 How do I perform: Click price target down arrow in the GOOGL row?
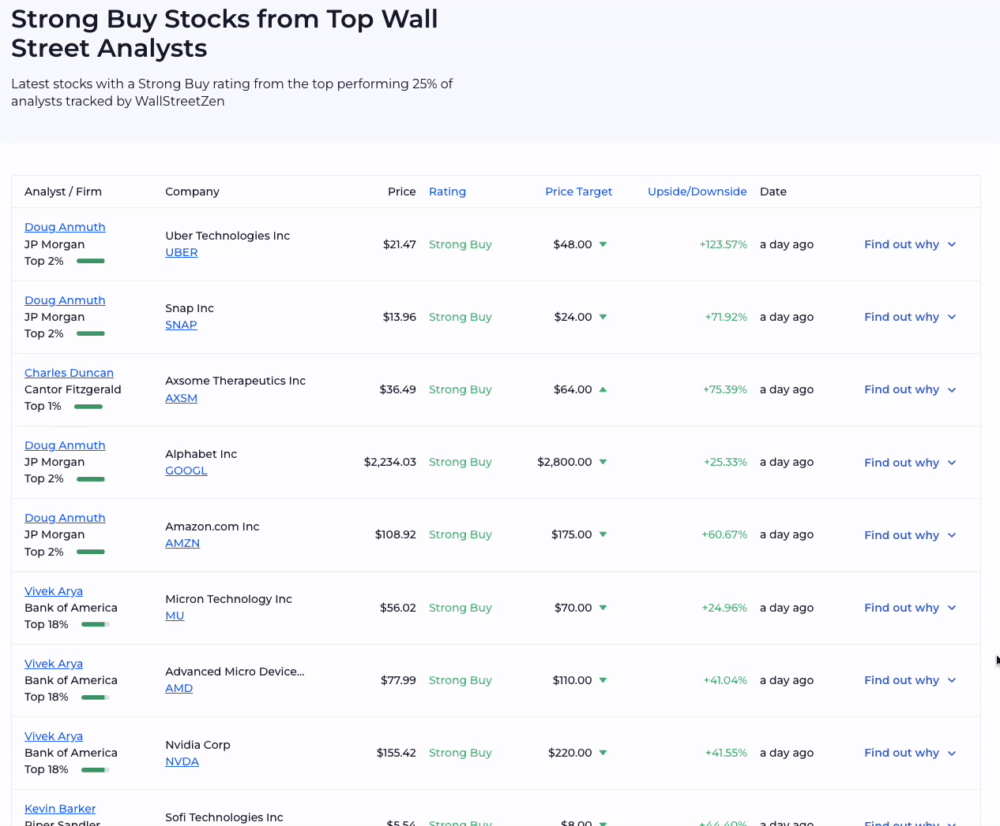[603, 462]
